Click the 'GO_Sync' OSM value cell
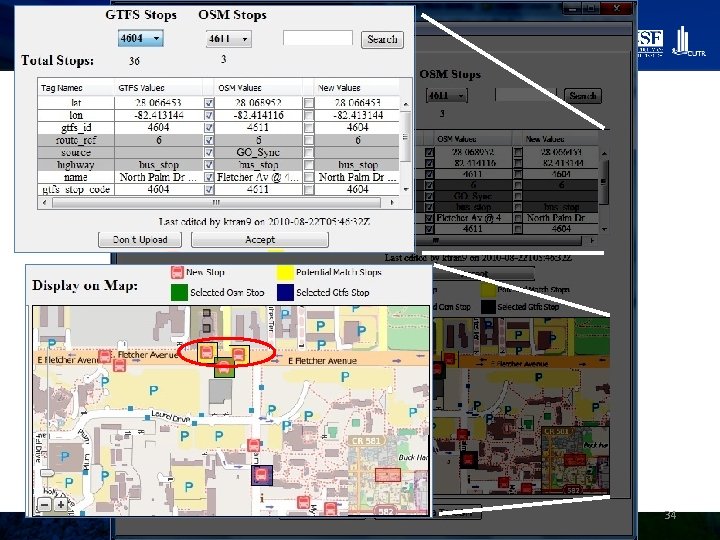Screen dimensions: 720x540 tap(258, 152)
